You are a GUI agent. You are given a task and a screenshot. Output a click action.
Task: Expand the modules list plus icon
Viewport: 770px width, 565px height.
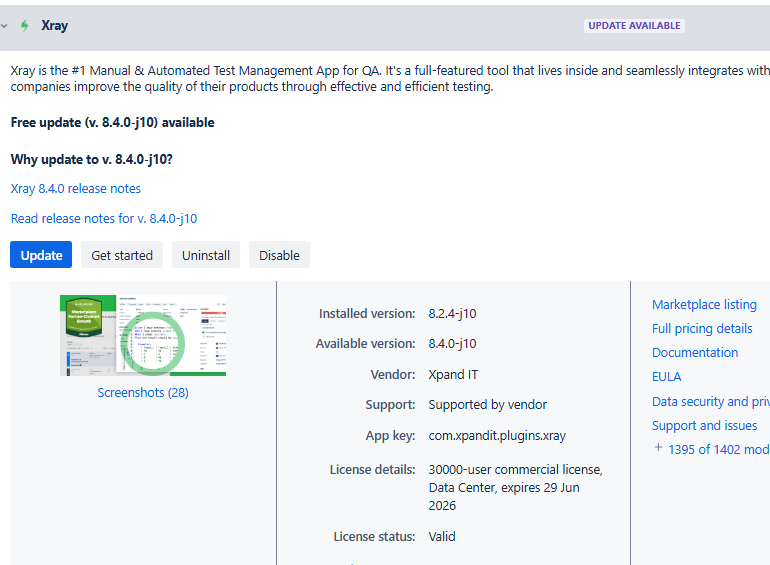(x=658, y=448)
